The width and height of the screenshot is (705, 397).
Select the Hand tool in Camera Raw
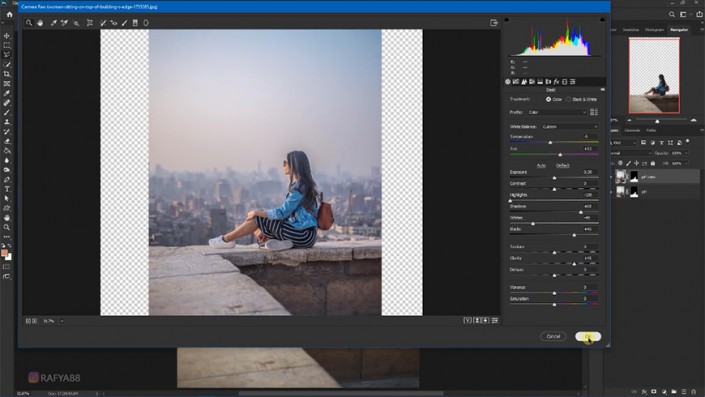click(40, 23)
